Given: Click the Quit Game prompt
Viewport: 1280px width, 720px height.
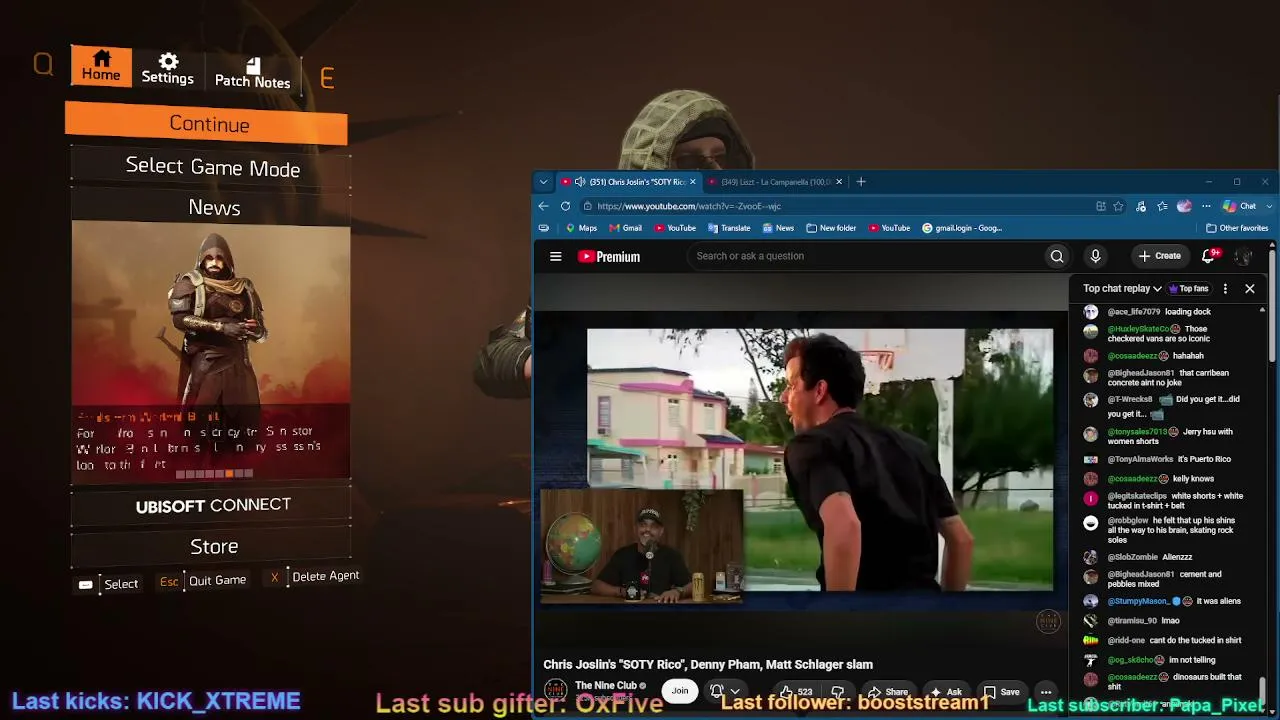Looking at the screenshot, I should pyautogui.click(x=203, y=581).
